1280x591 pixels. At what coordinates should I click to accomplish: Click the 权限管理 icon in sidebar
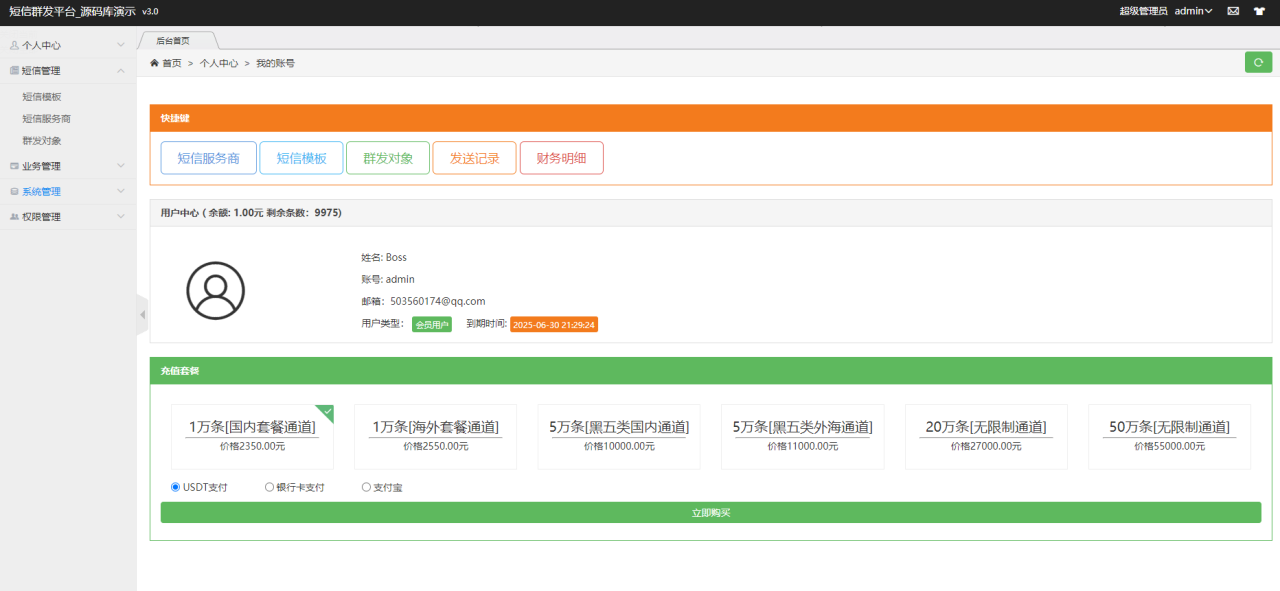14,217
